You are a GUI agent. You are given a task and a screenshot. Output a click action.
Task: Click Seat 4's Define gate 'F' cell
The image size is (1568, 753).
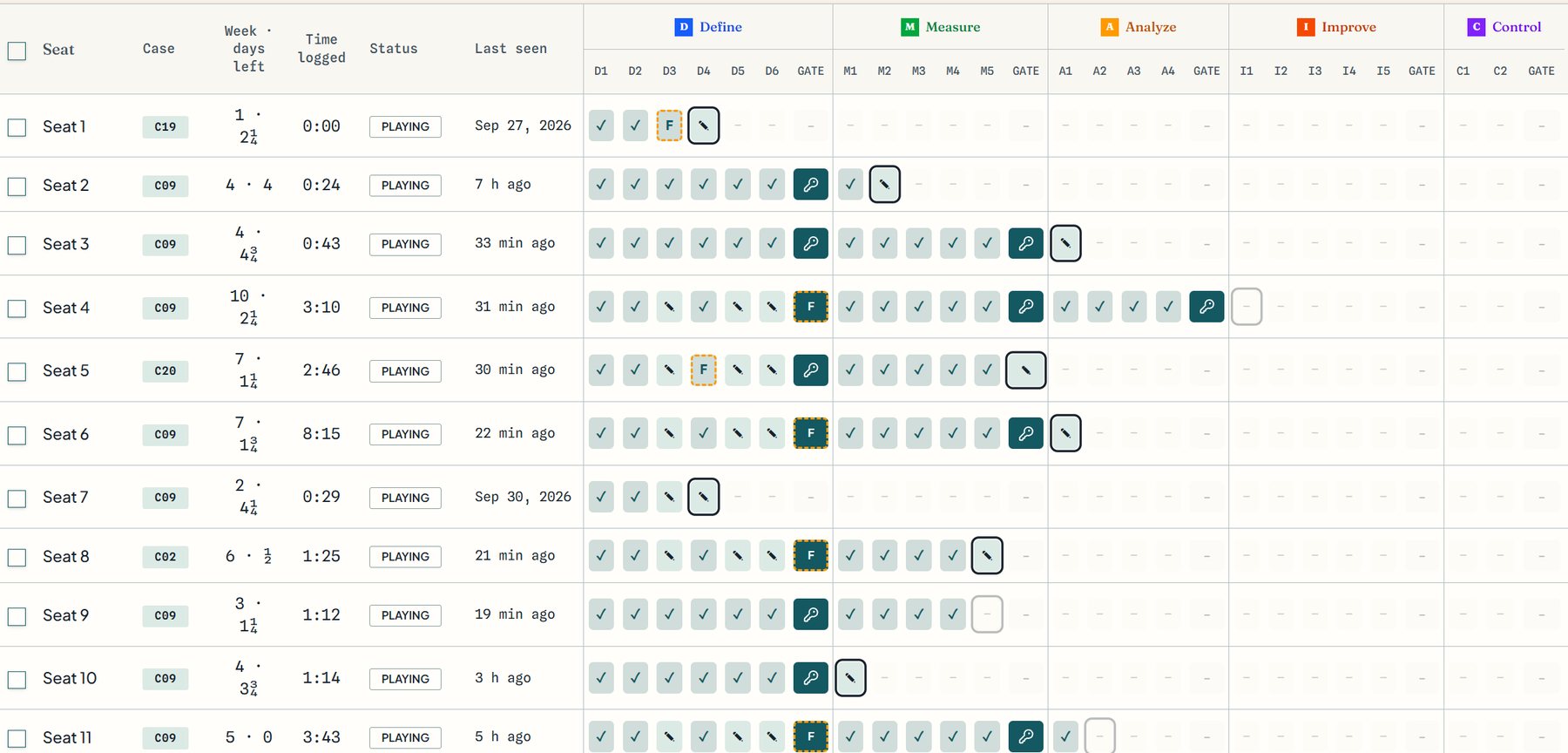pos(811,307)
